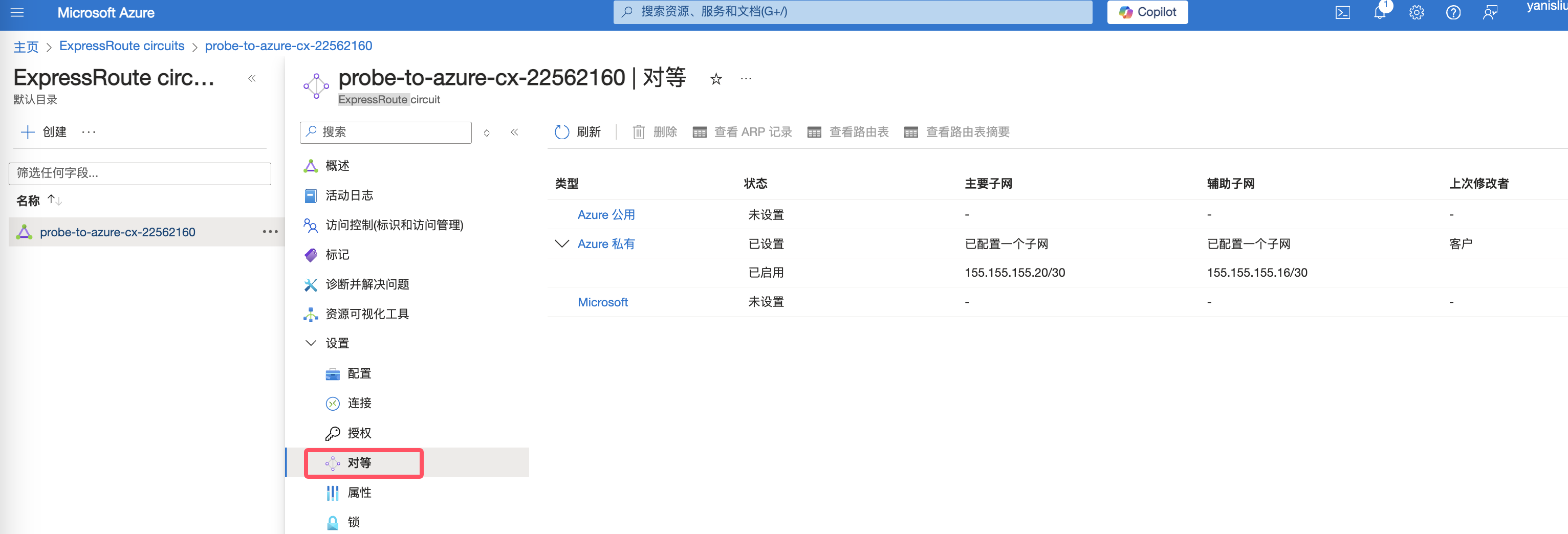
Task: Click the route table summary icon
Action: tap(910, 132)
